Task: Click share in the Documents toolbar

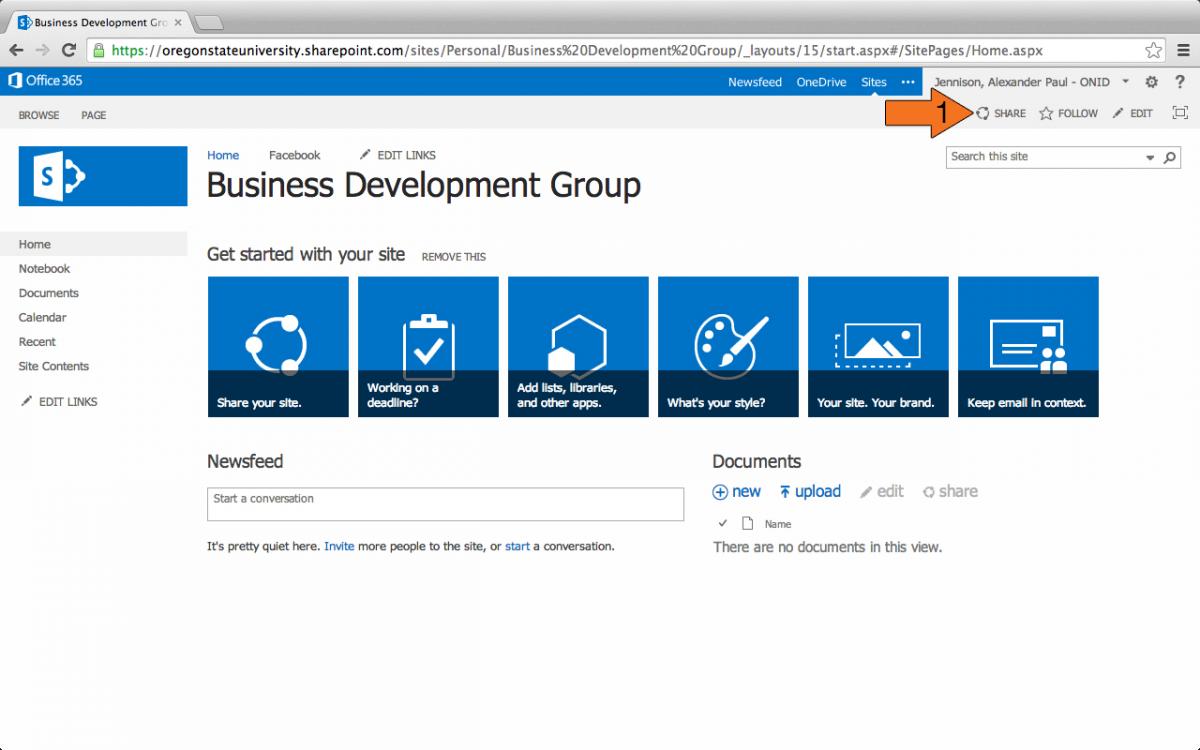Action: tap(950, 491)
